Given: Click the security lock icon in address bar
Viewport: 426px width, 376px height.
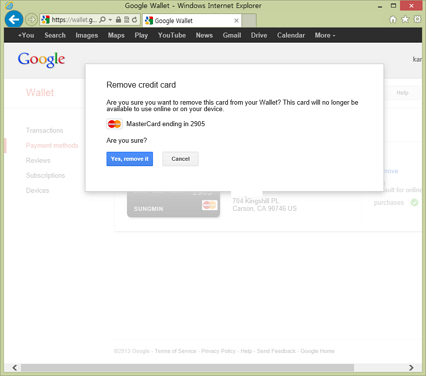Looking at the screenshot, I should (x=118, y=20).
